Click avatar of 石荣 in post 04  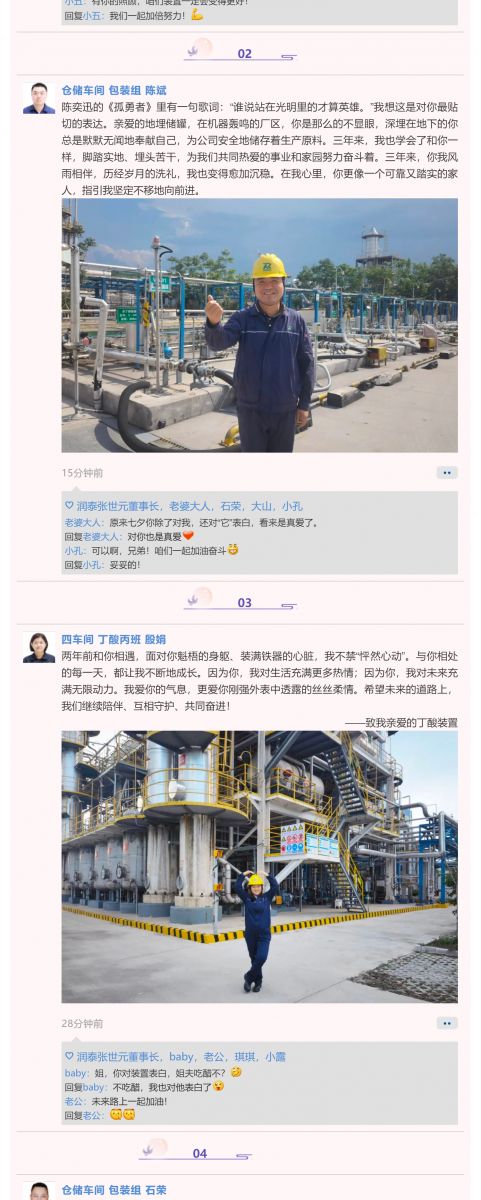(x=39, y=1191)
